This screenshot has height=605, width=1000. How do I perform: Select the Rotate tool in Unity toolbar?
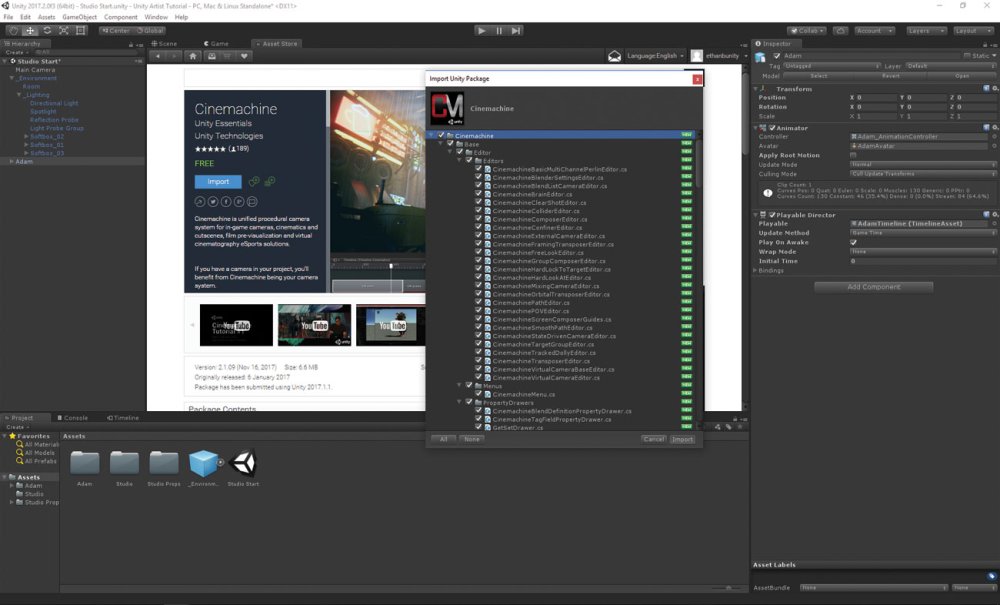pos(47,31)
